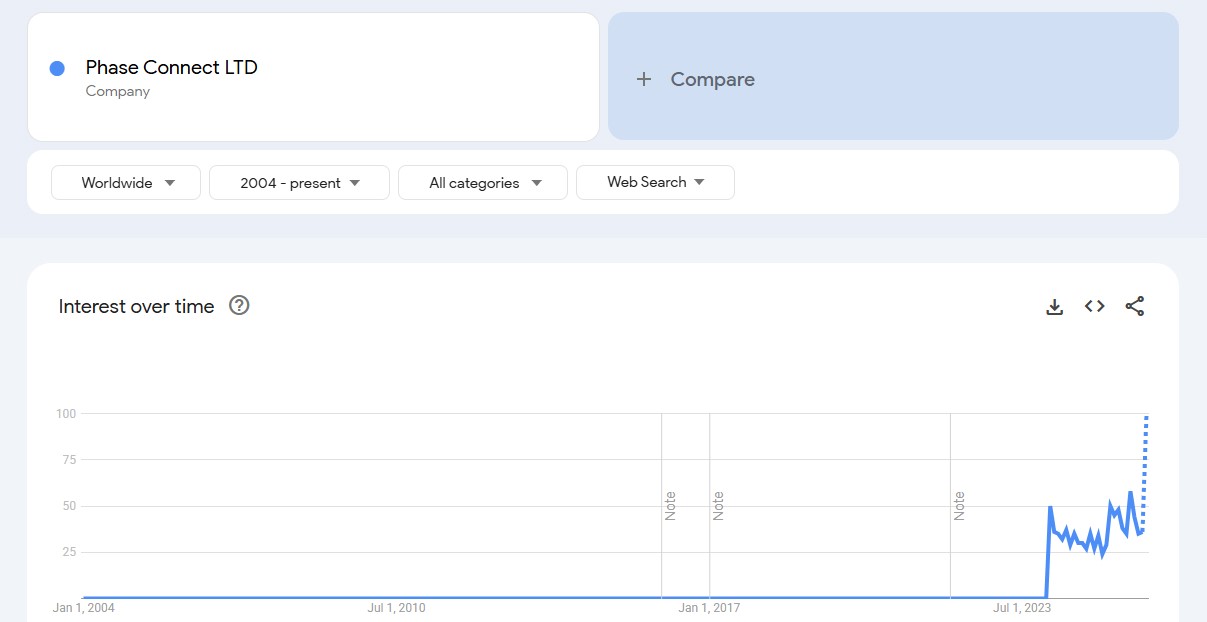The height and width of the screenshot is (622, 1207).
Task: Edit the Phase Connect LTD search term
Action: [x=313, y=77]
